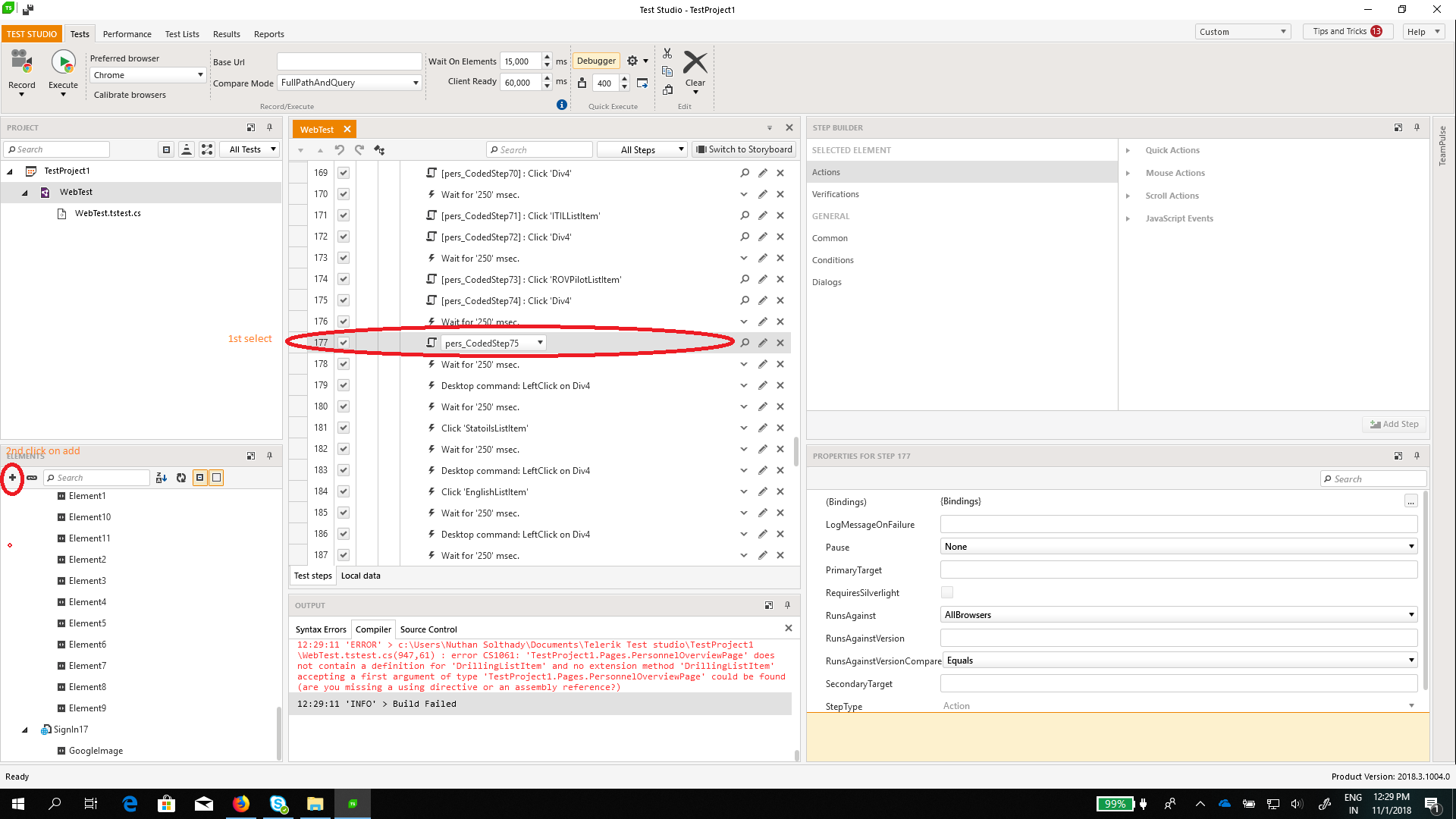The image size is (1456, 819).
Task: Sort elements with the Z-A sort icon
Action: [x=161, y=478]
